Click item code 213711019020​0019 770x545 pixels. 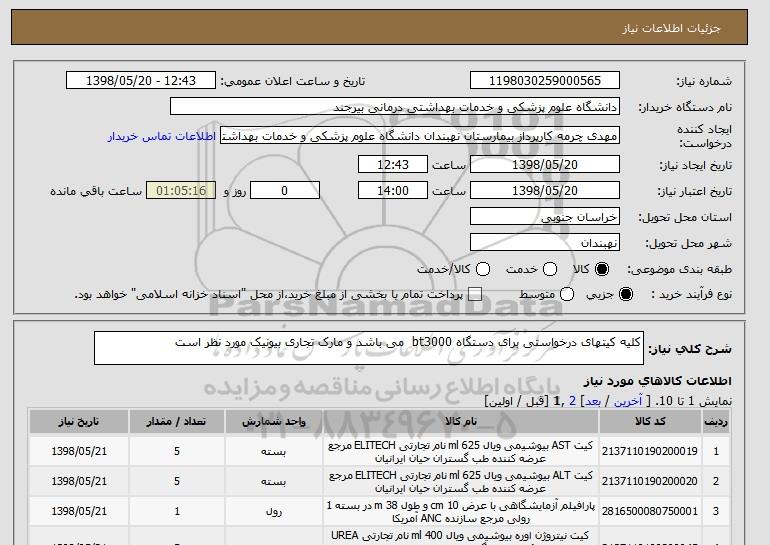(x=650, y=451)
